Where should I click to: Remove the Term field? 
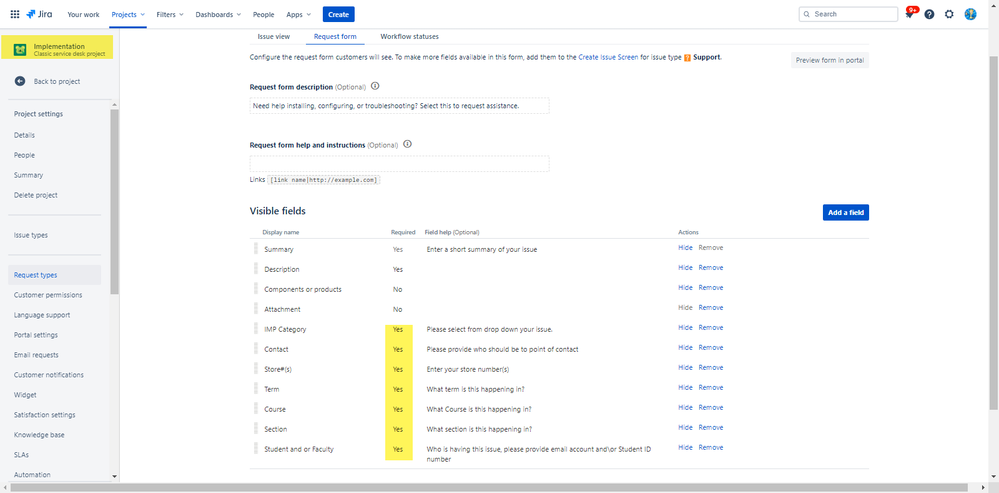(710, 387)
